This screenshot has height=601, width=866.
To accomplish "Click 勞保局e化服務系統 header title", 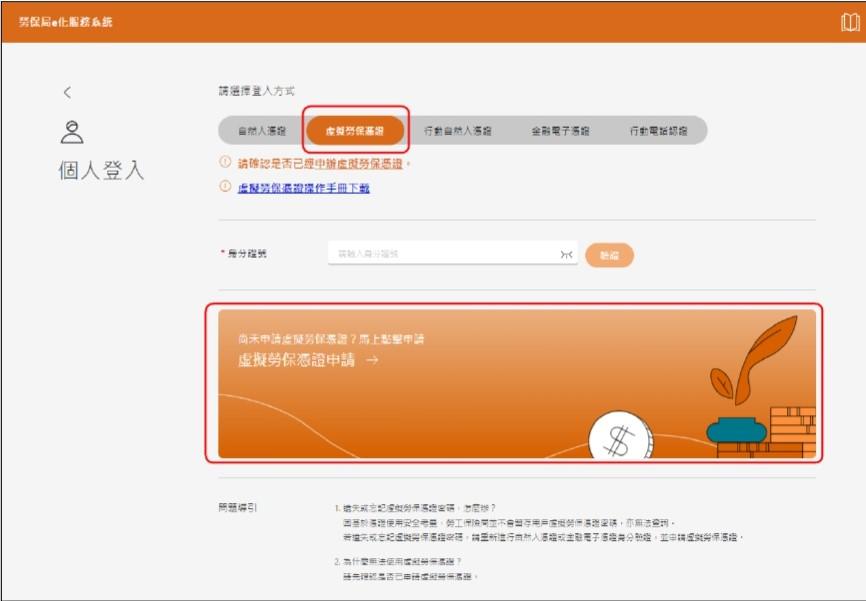I will coord(66,22).
